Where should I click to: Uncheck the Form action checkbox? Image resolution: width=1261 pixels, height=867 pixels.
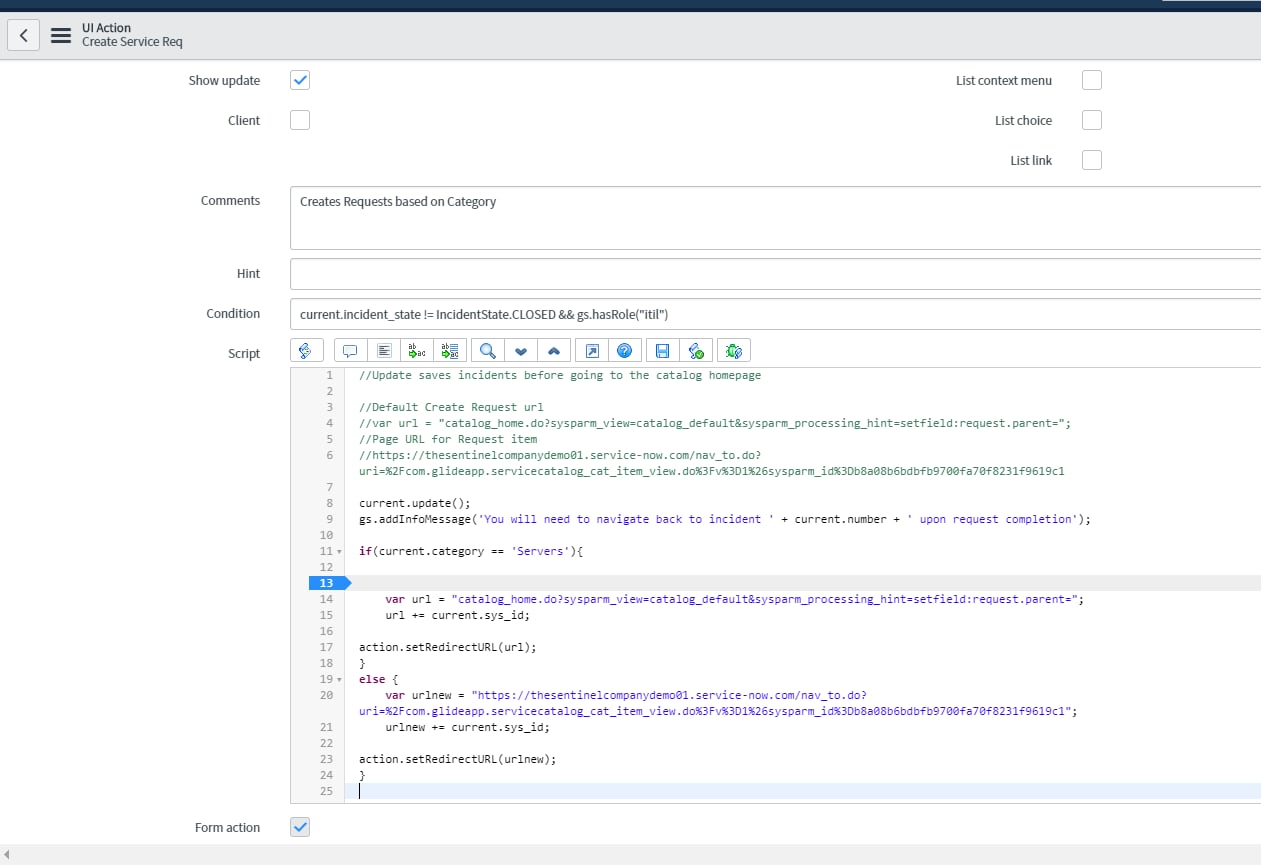pyautogui.click(x=300, y=827)
